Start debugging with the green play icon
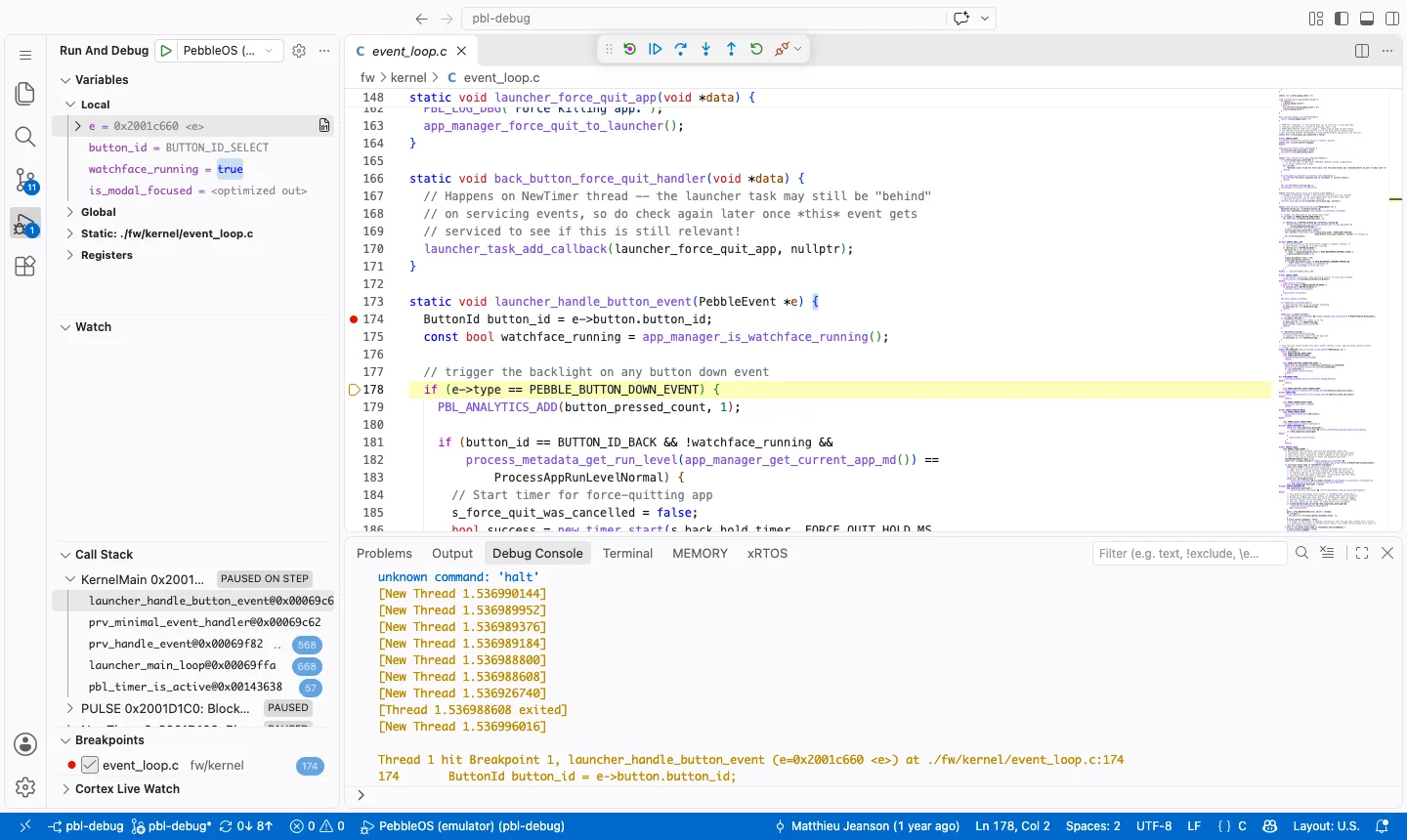This screenshot has width=1407, height=840. 166,51
